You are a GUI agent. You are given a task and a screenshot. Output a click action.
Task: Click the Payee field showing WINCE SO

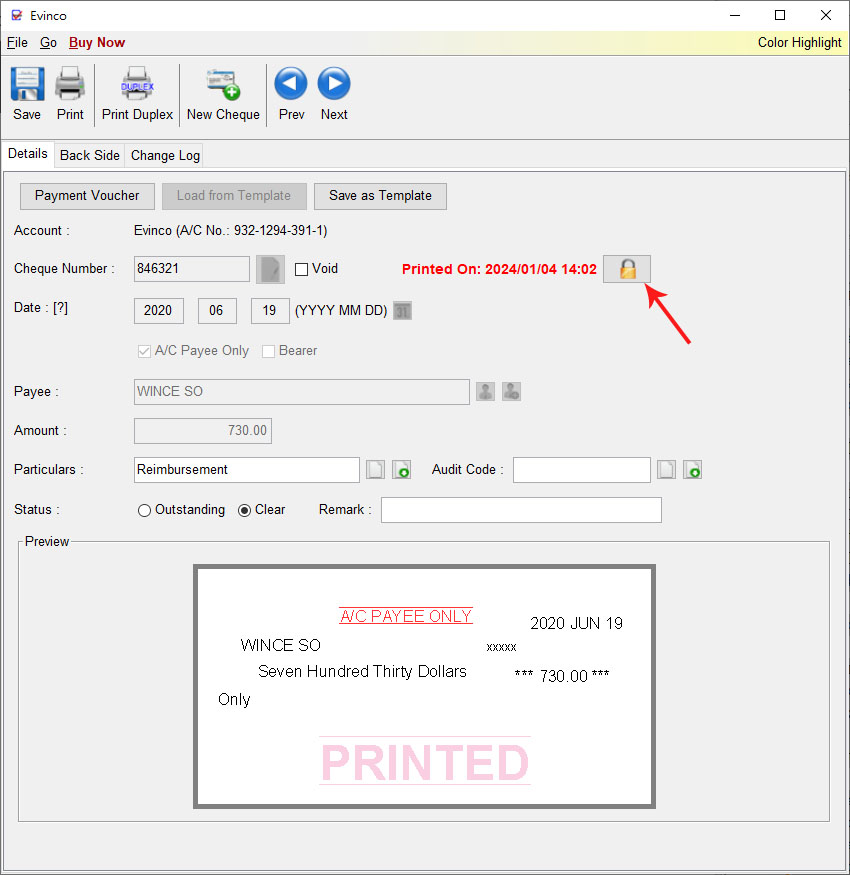pyautogui.click(x=301, y=392)
